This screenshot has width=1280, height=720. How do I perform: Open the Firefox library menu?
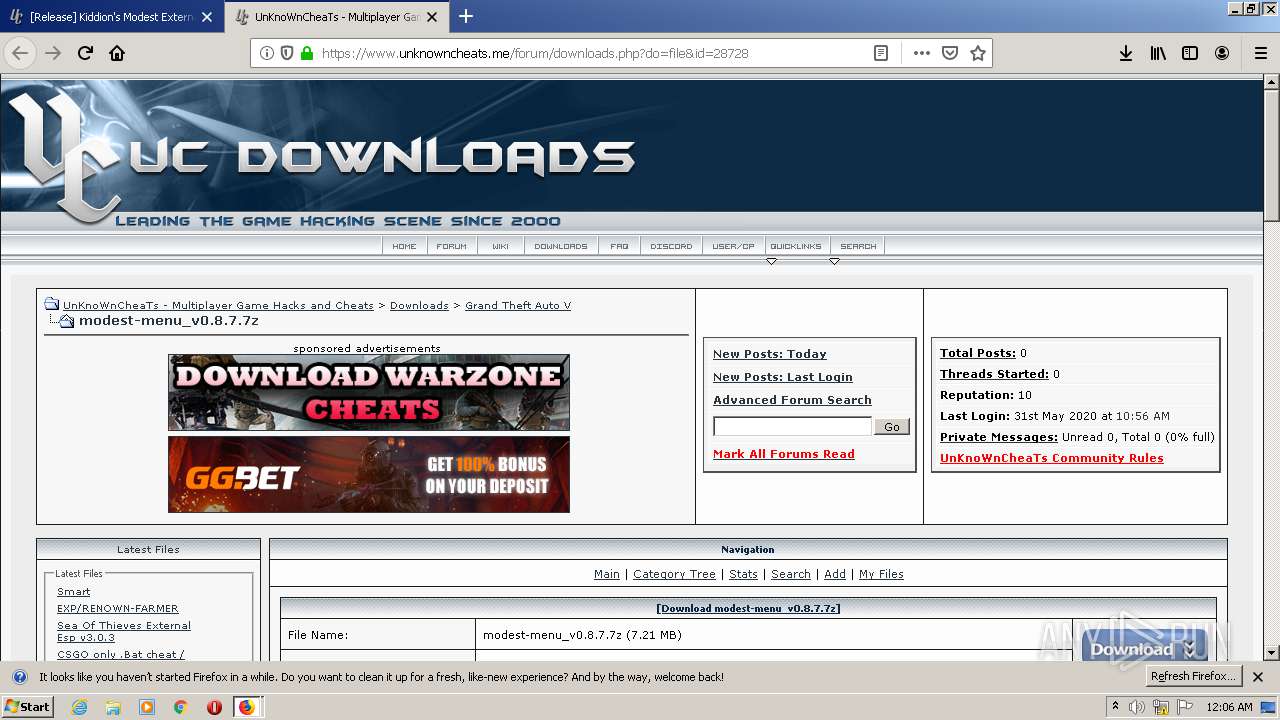point(1158,53)
